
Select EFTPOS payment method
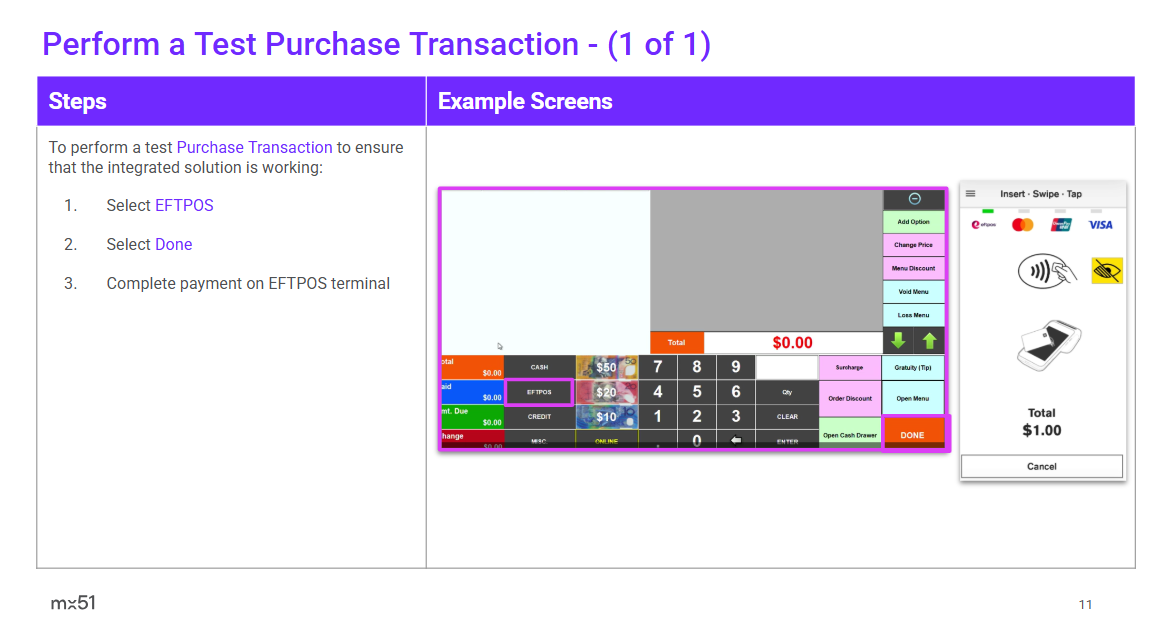[x=539, y=392]
